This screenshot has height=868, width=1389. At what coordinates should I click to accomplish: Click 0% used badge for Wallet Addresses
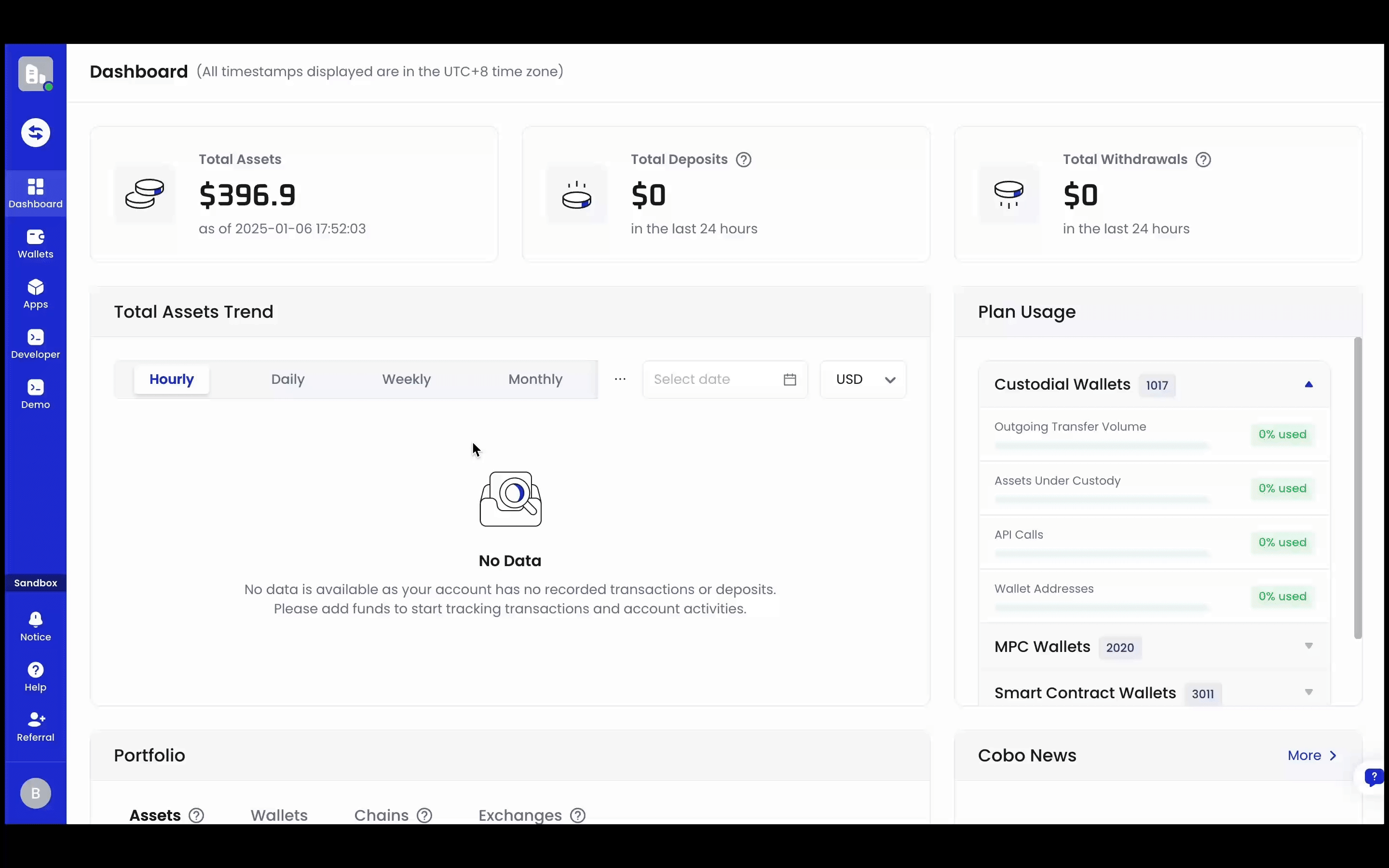pos(1282,597)
